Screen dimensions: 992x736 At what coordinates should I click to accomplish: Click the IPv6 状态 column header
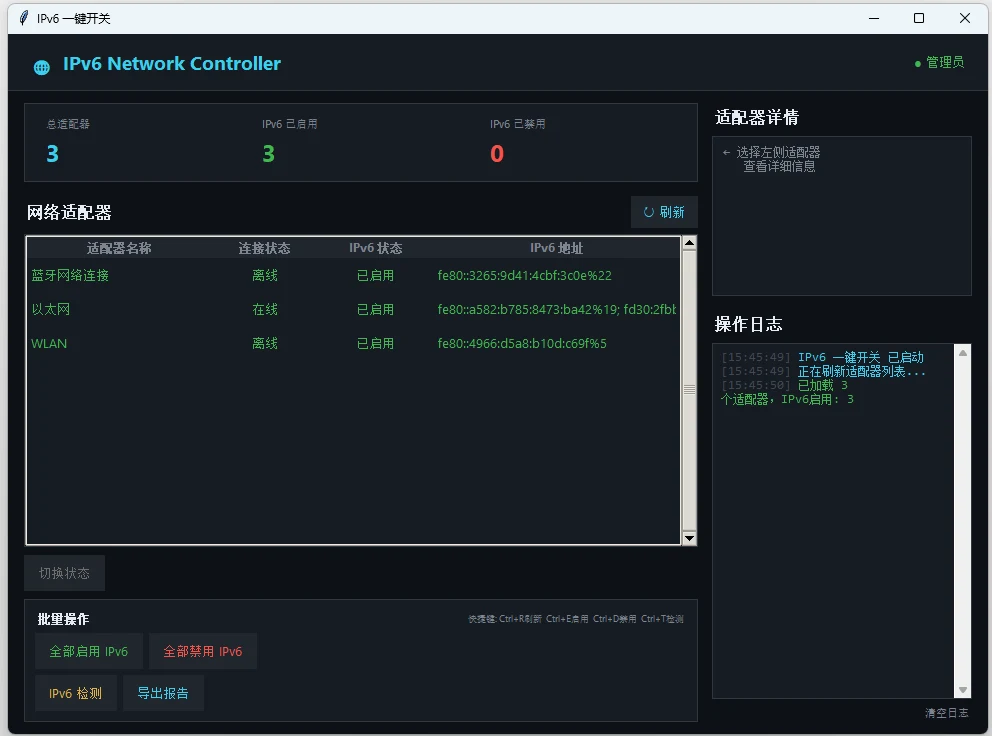click(x=375, y=248)
